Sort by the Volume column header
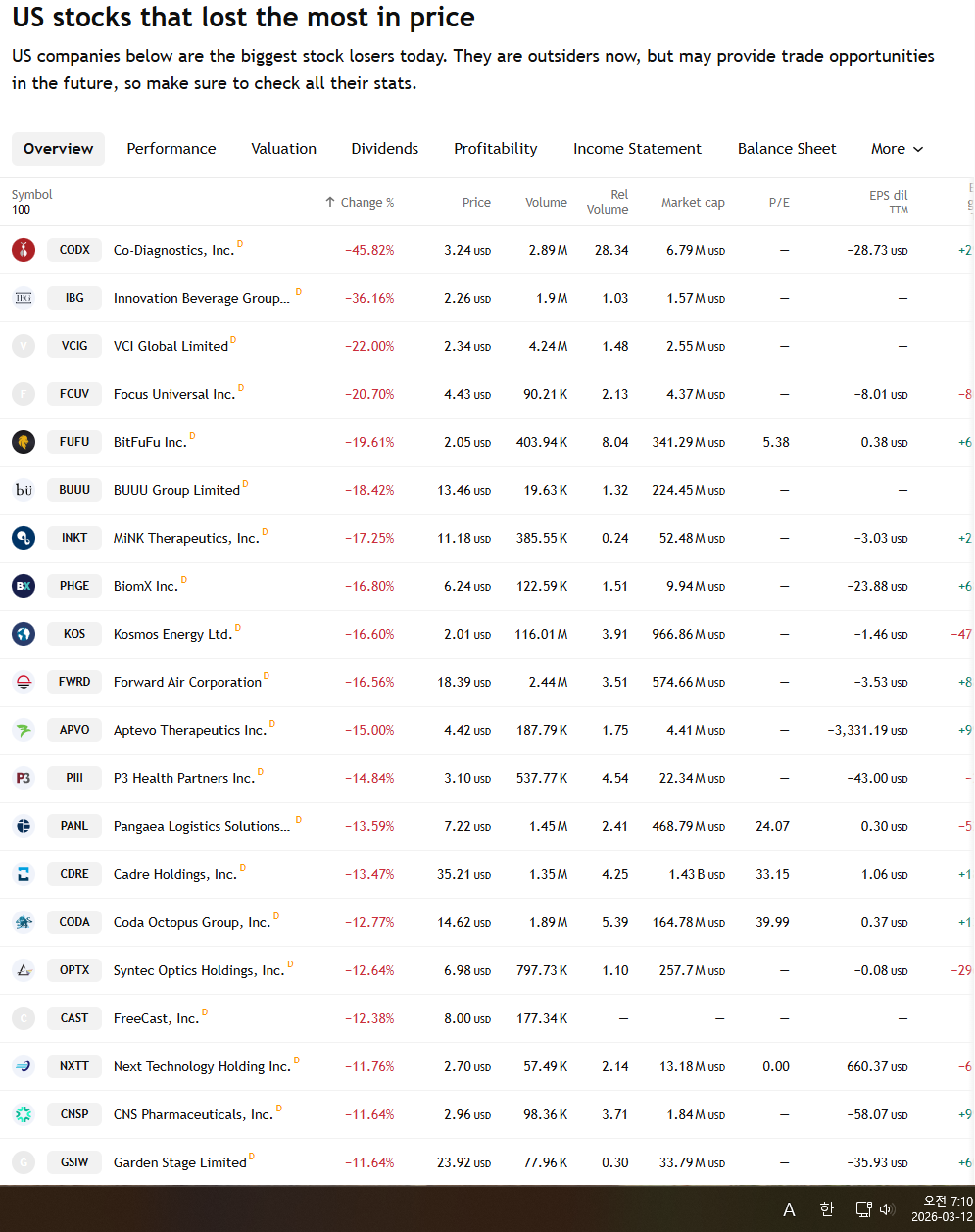Image resolution: width=975 pixels, height=1232 pixels. coord(546,202)
